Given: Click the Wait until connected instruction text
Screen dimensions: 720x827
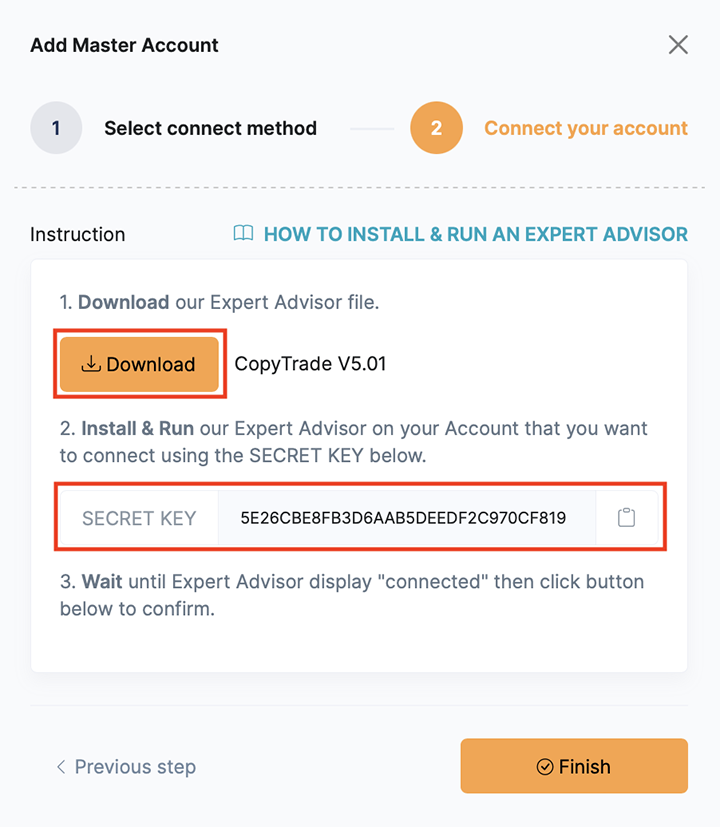Looking at the screenshot, I should [x=352, y=595].
